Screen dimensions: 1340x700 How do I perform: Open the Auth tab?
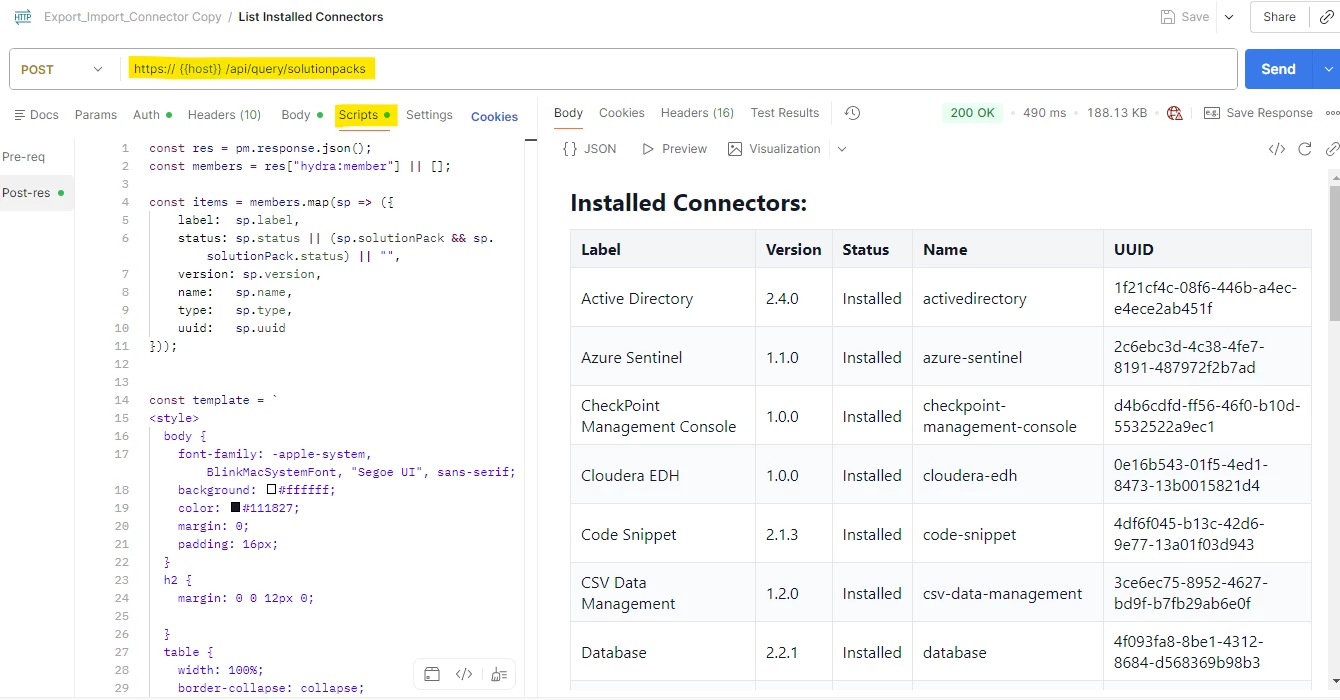152,115
